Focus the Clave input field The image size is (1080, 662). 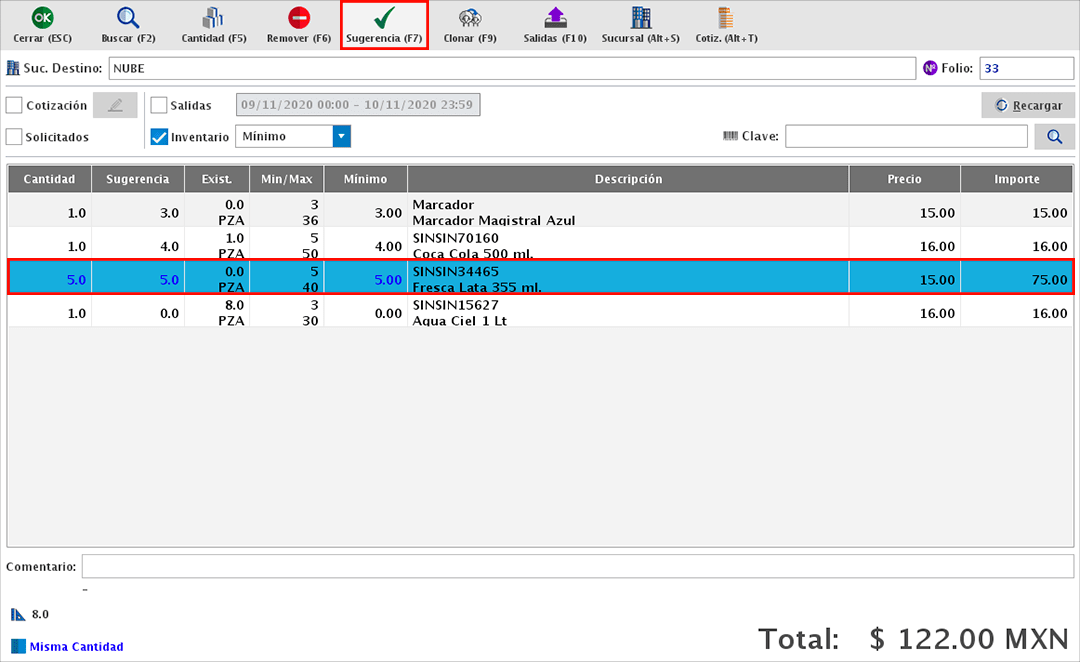click(x=905, y=136)
